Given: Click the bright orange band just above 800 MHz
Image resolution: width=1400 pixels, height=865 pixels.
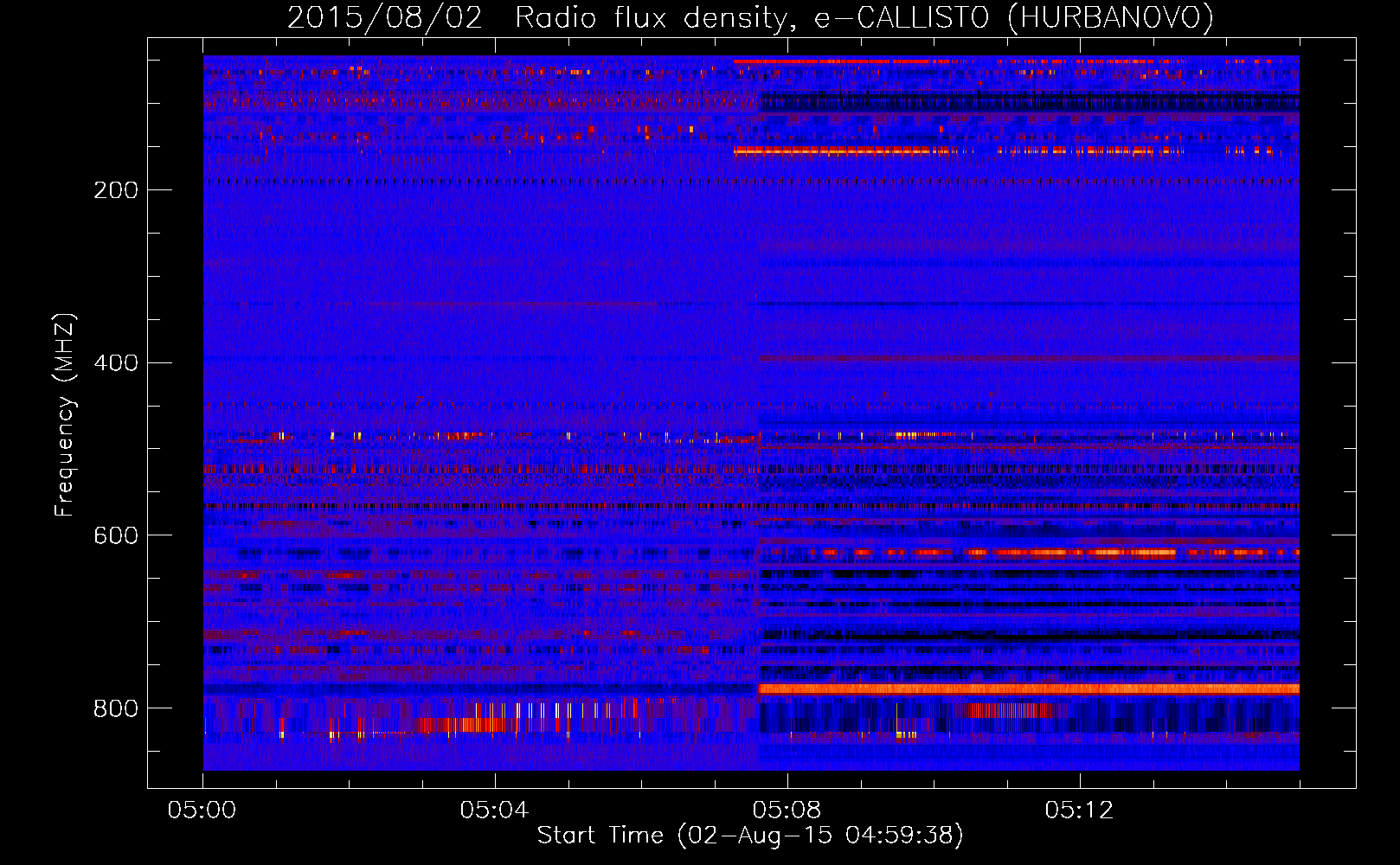Looking at the screenshot, I should (1029, 689).
